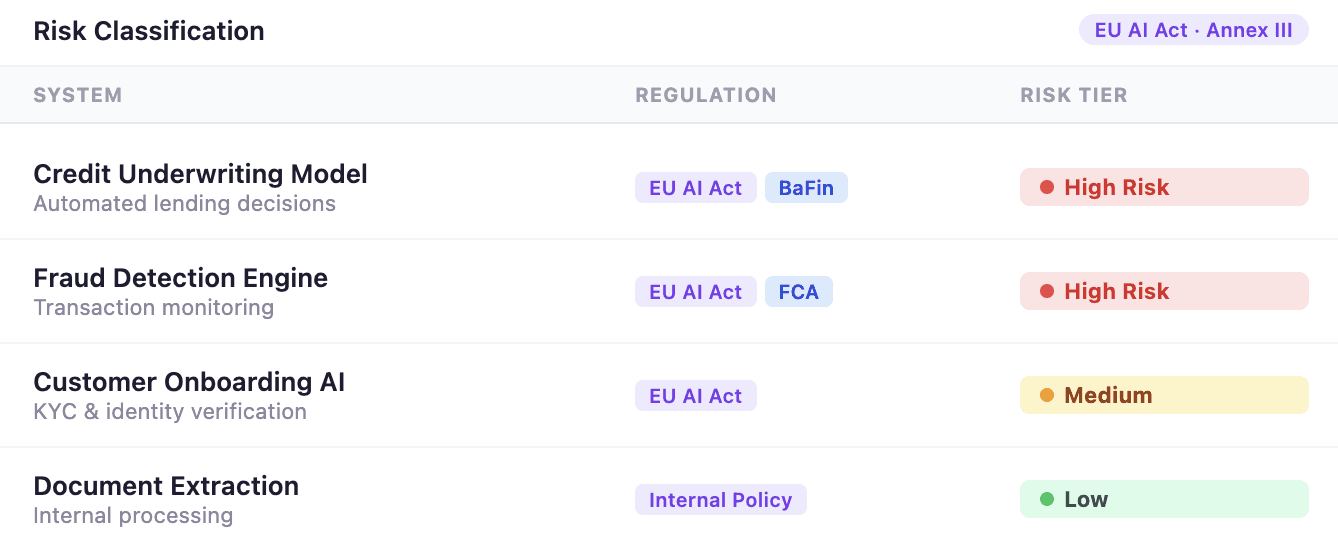Screen dimensions: 1338x546
Task: Select the Internal Policy regulation tag
Action: (x=720, y=500)
